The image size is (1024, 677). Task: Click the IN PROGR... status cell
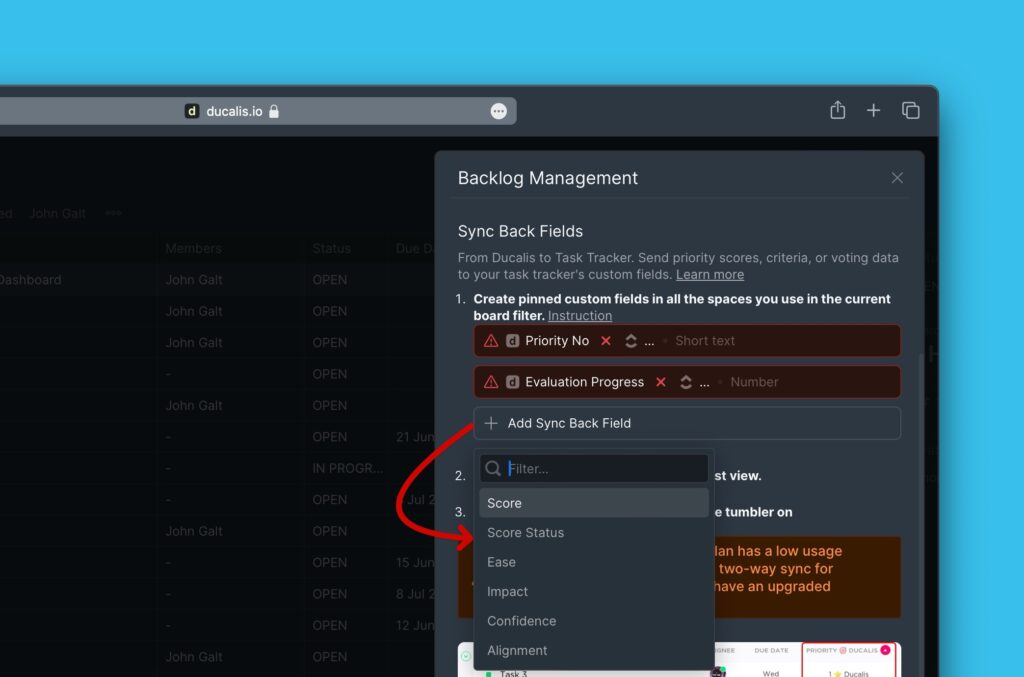pos(347,468)
